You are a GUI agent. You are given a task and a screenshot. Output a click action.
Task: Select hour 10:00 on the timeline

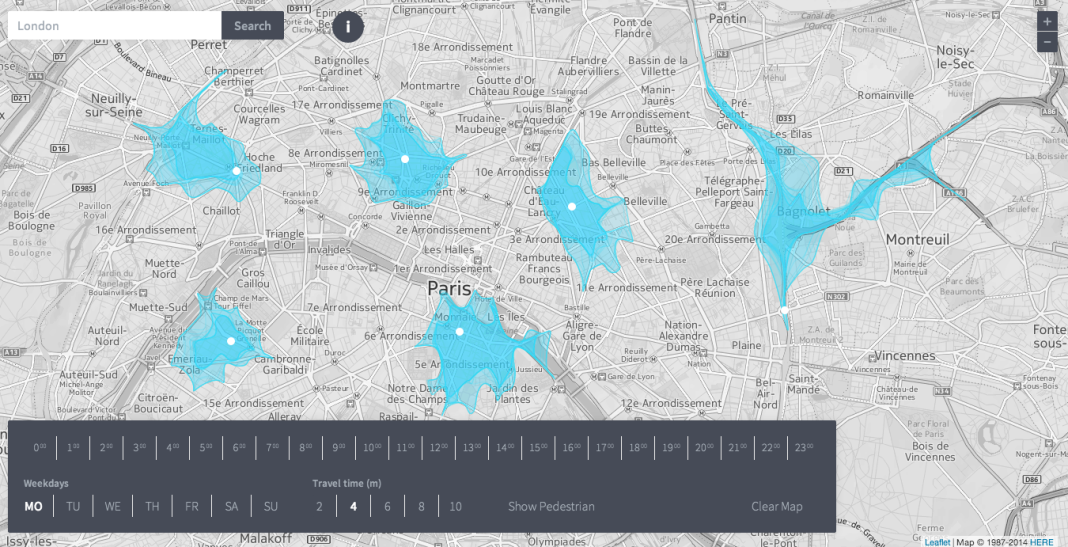(x=373, y=448)
